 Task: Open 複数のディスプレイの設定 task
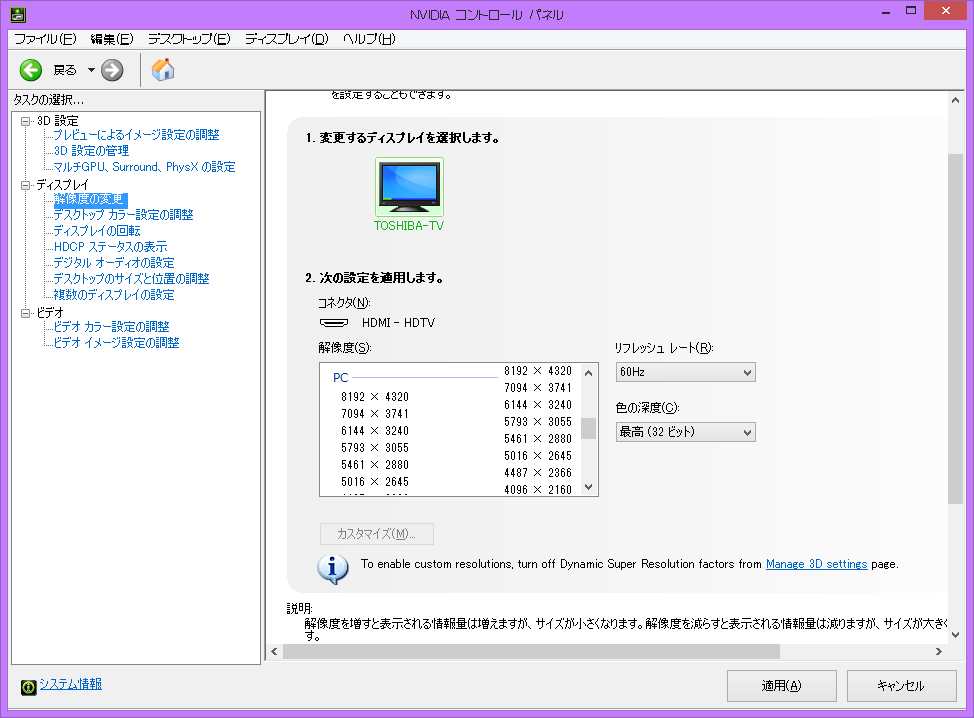click(x=114, y=295)
